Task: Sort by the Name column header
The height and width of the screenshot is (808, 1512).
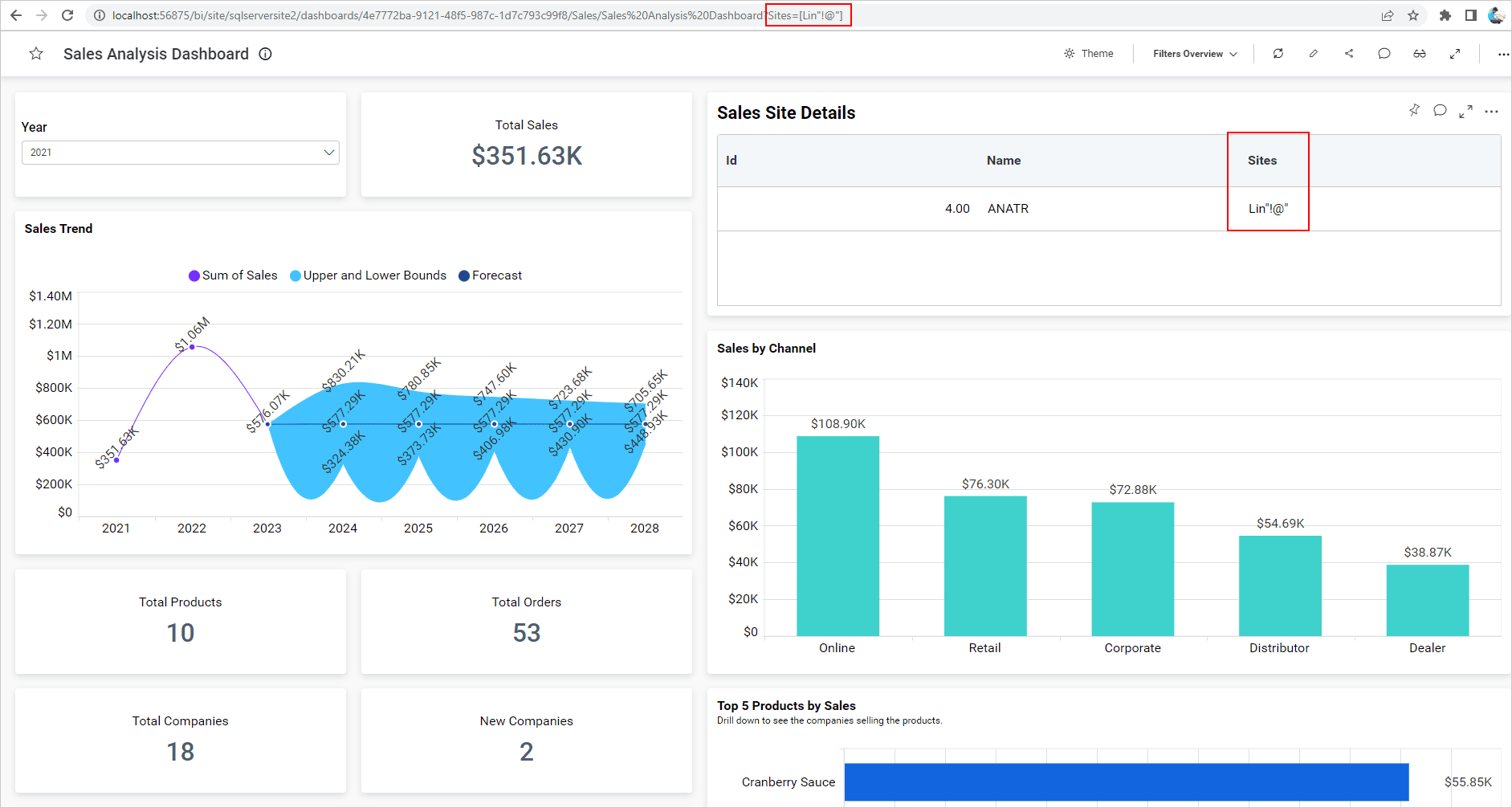Action: pos(1003,161)
